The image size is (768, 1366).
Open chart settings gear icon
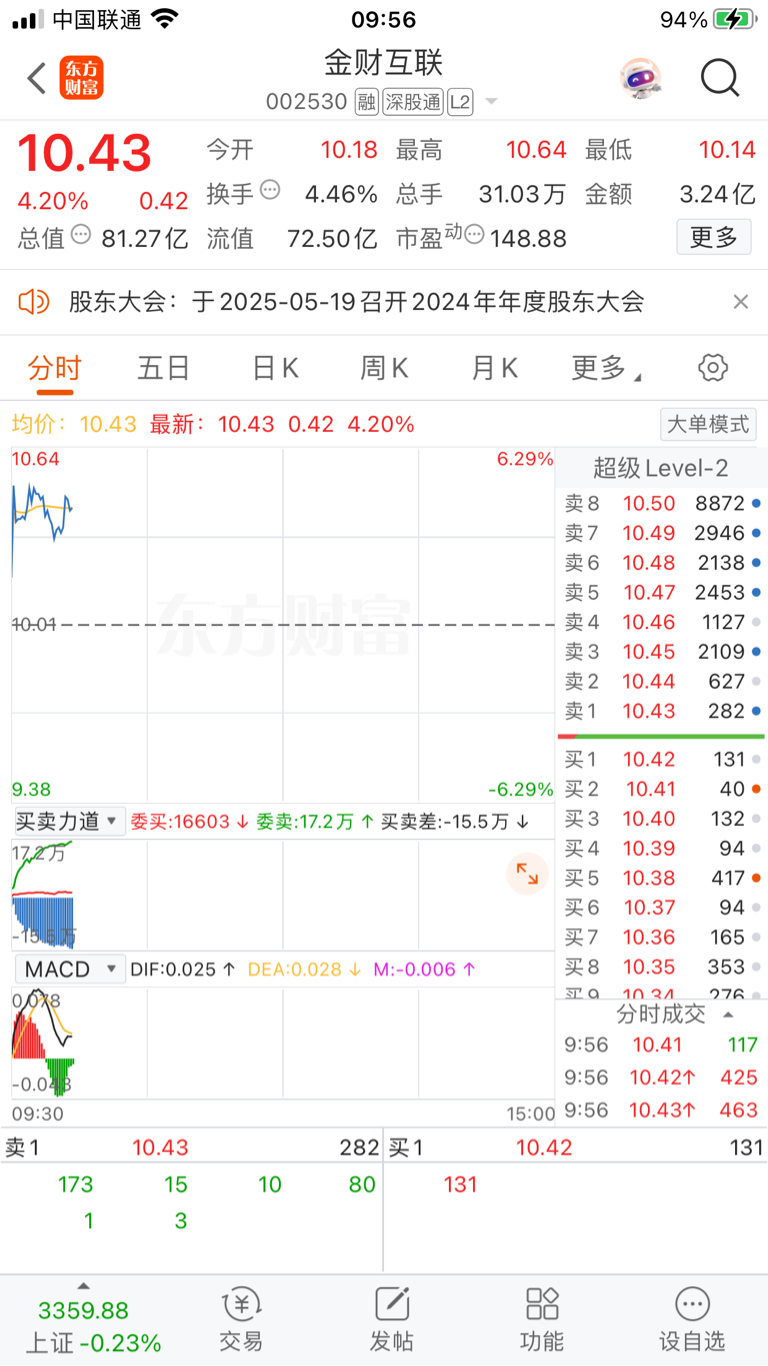[x=712, y=368]
